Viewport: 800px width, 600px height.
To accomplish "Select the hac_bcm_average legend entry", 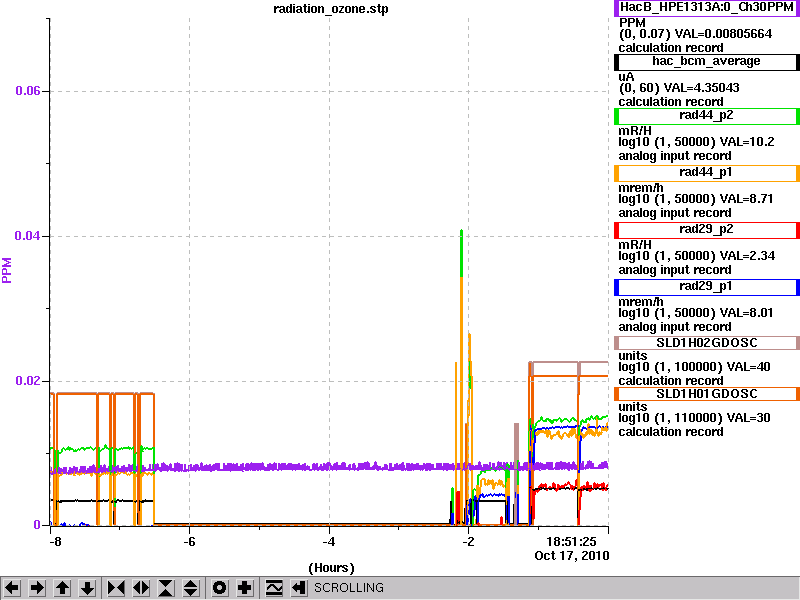I will 707,62.
